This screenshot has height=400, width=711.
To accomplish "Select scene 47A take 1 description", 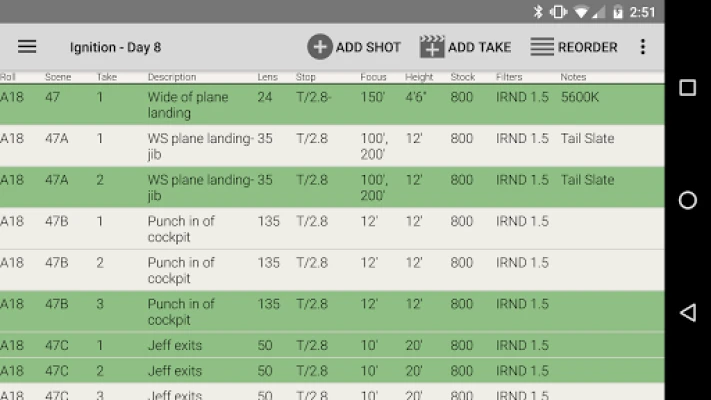I will tap(200, 146).
